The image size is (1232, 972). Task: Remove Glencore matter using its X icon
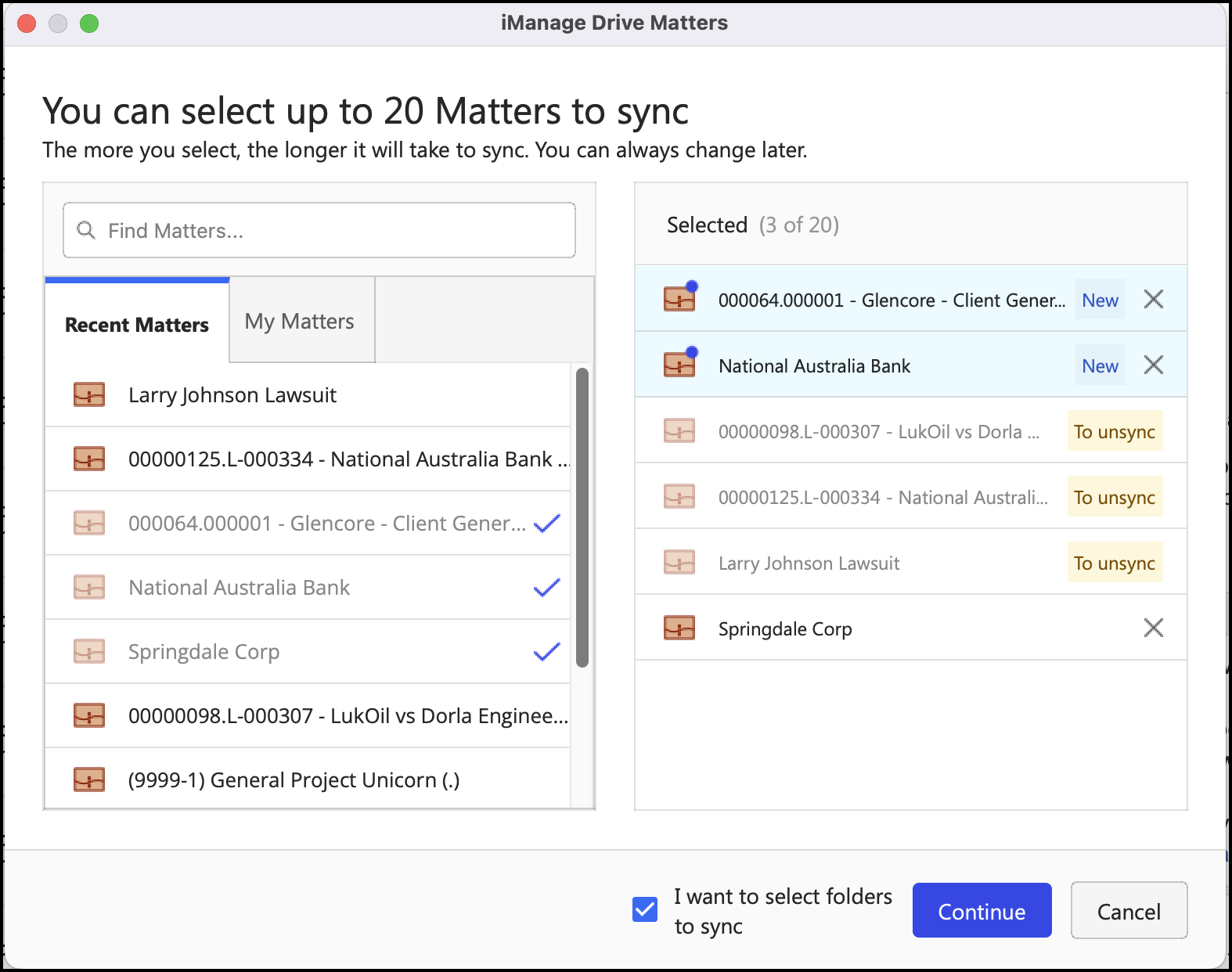(1153, 300)
